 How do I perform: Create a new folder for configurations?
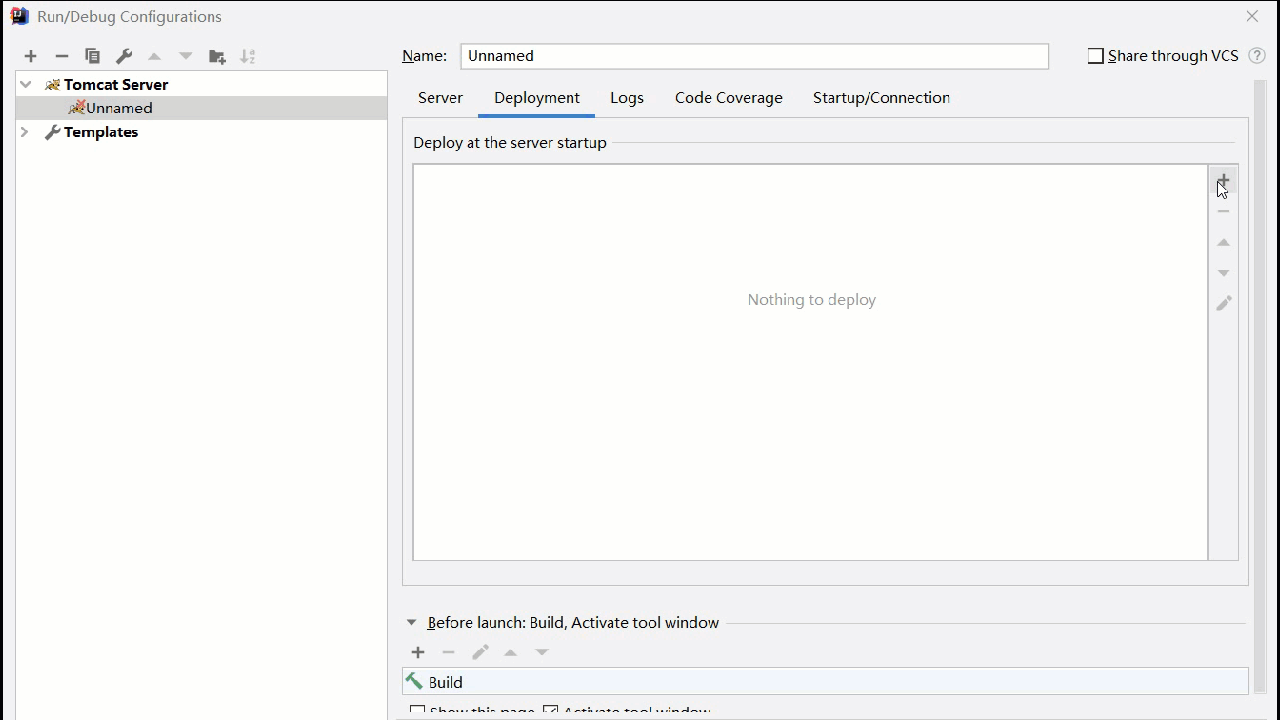(x=217, y=56)
